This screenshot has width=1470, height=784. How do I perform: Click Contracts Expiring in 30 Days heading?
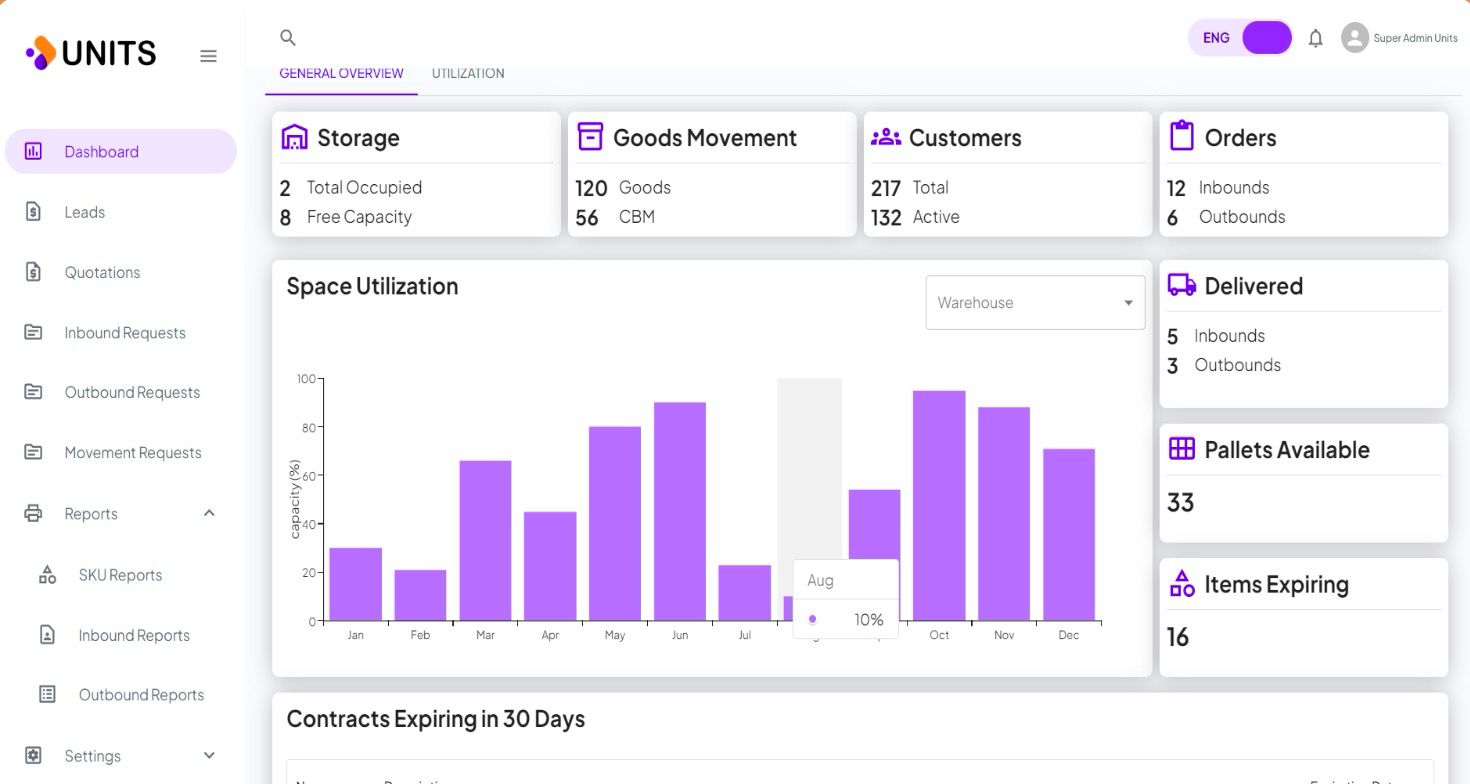click(x=436, y=719)
